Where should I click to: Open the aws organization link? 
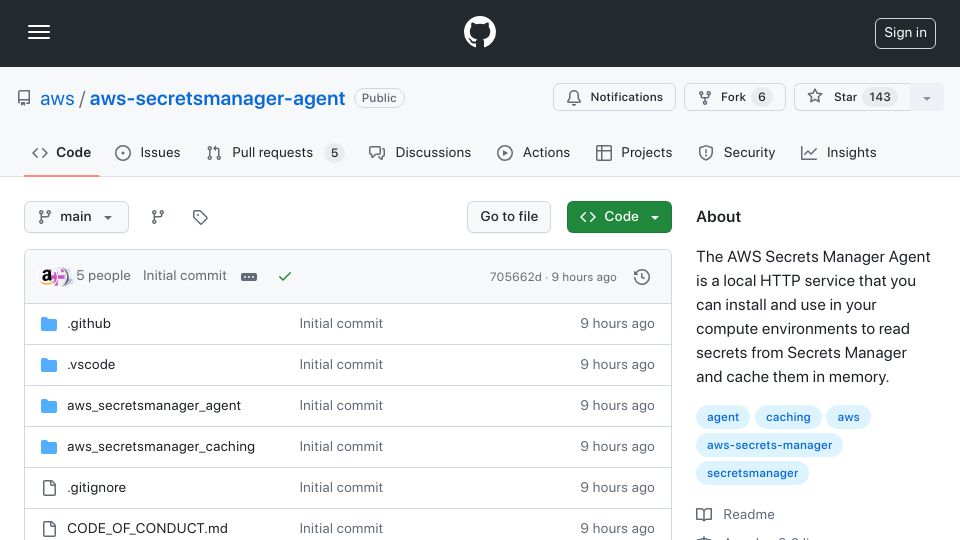pos(57,98)
